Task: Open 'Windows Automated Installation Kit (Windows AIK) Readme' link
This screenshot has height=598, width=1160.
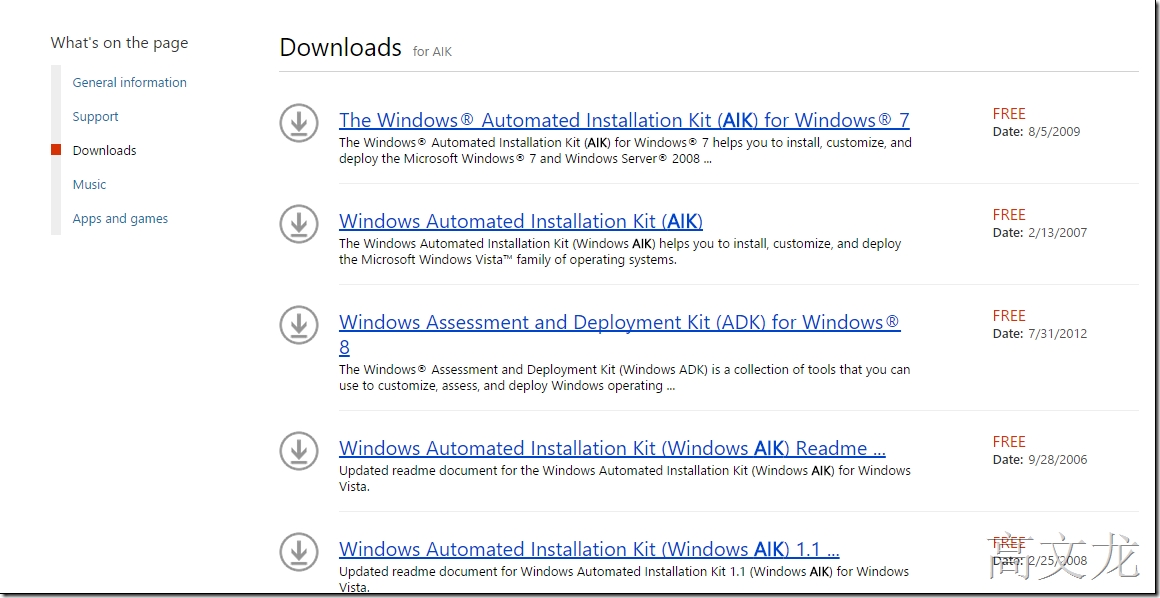Action: (613, 448)
